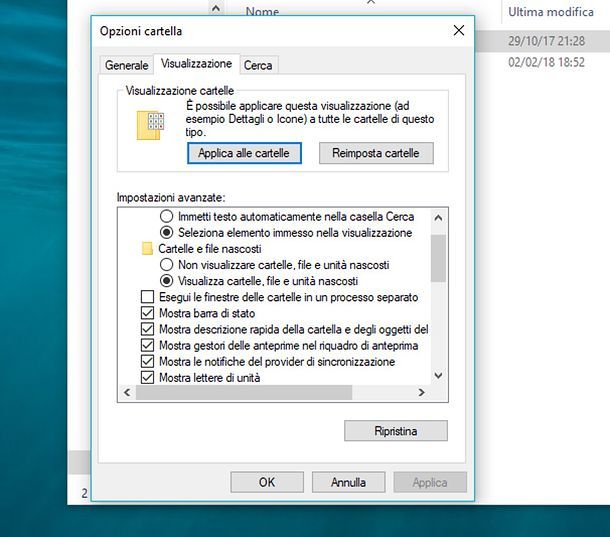The width and height of the screenshot is (610, 537).
Task: Click the Explorer collapse chevron beside Nome
Action: point(216,8)
